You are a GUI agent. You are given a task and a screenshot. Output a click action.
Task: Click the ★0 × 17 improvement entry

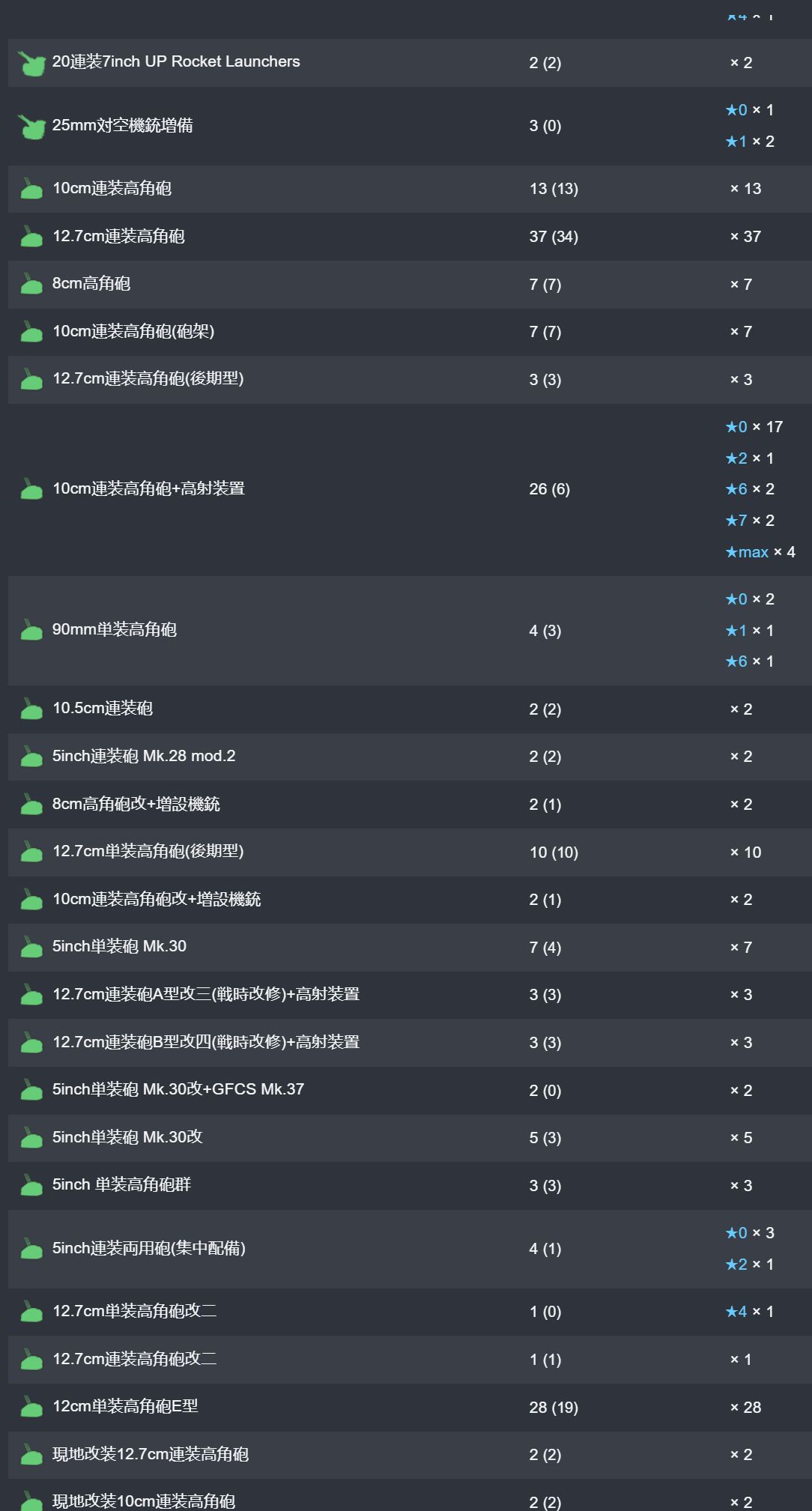(x=754, y=427)
